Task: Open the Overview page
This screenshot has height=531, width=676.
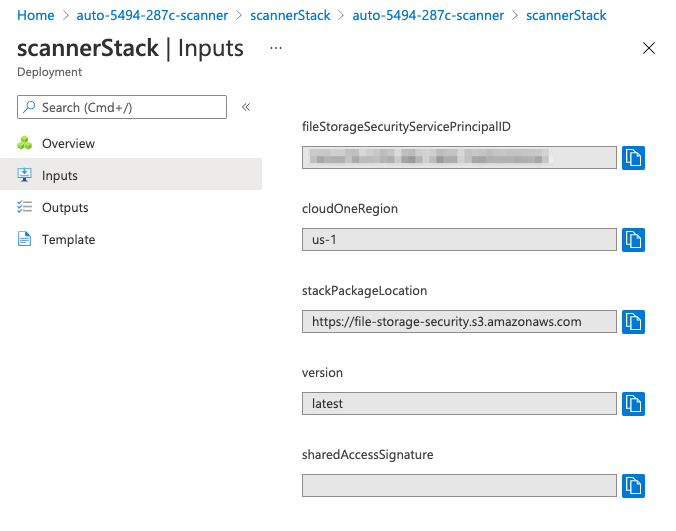Action: click(68, 144)
